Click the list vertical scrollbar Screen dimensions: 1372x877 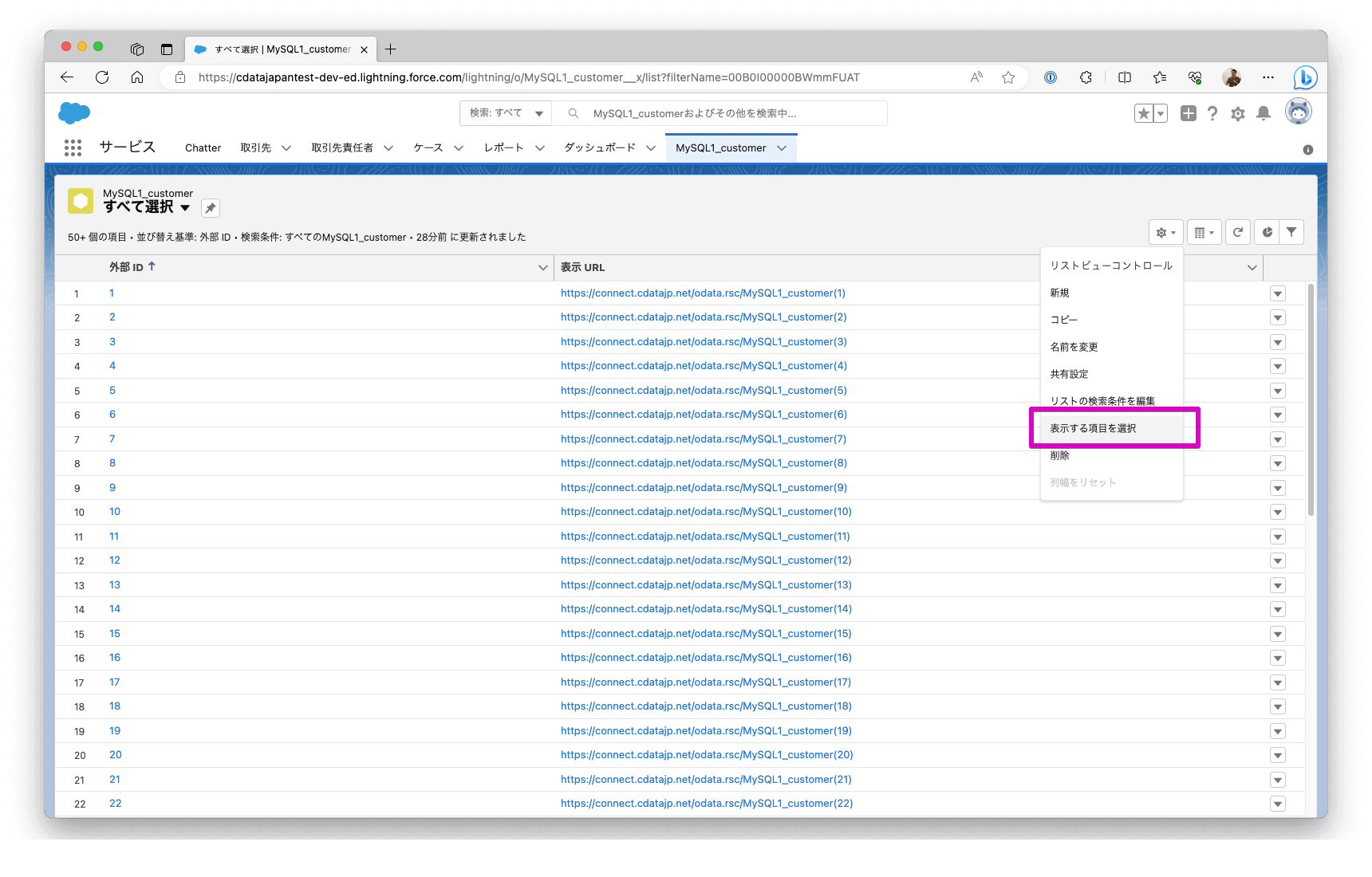tap(1311, 399)
